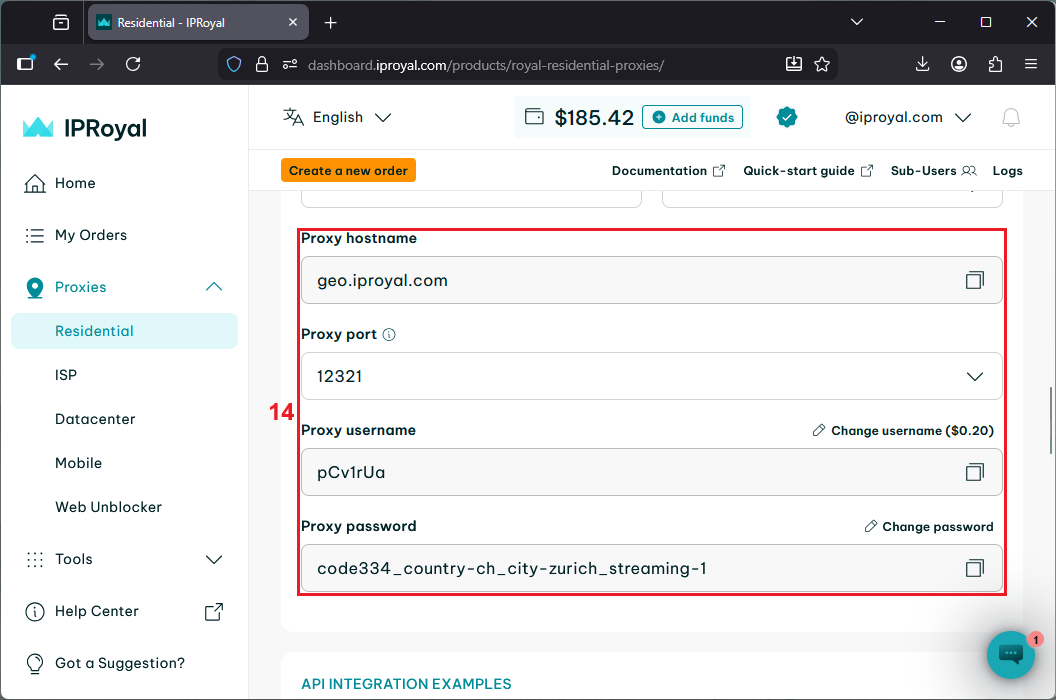Image resolution: width=1056 pixels, height=700 pixels.
Task: Open the list all tabs dropdown
Action: click(857, 22)
